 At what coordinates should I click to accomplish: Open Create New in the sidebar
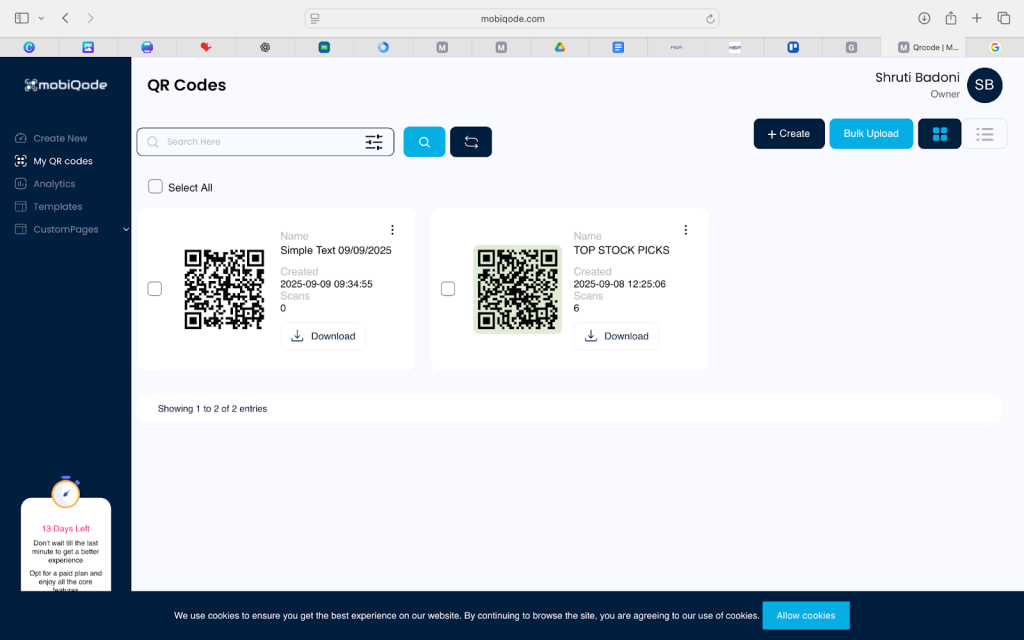60,138
